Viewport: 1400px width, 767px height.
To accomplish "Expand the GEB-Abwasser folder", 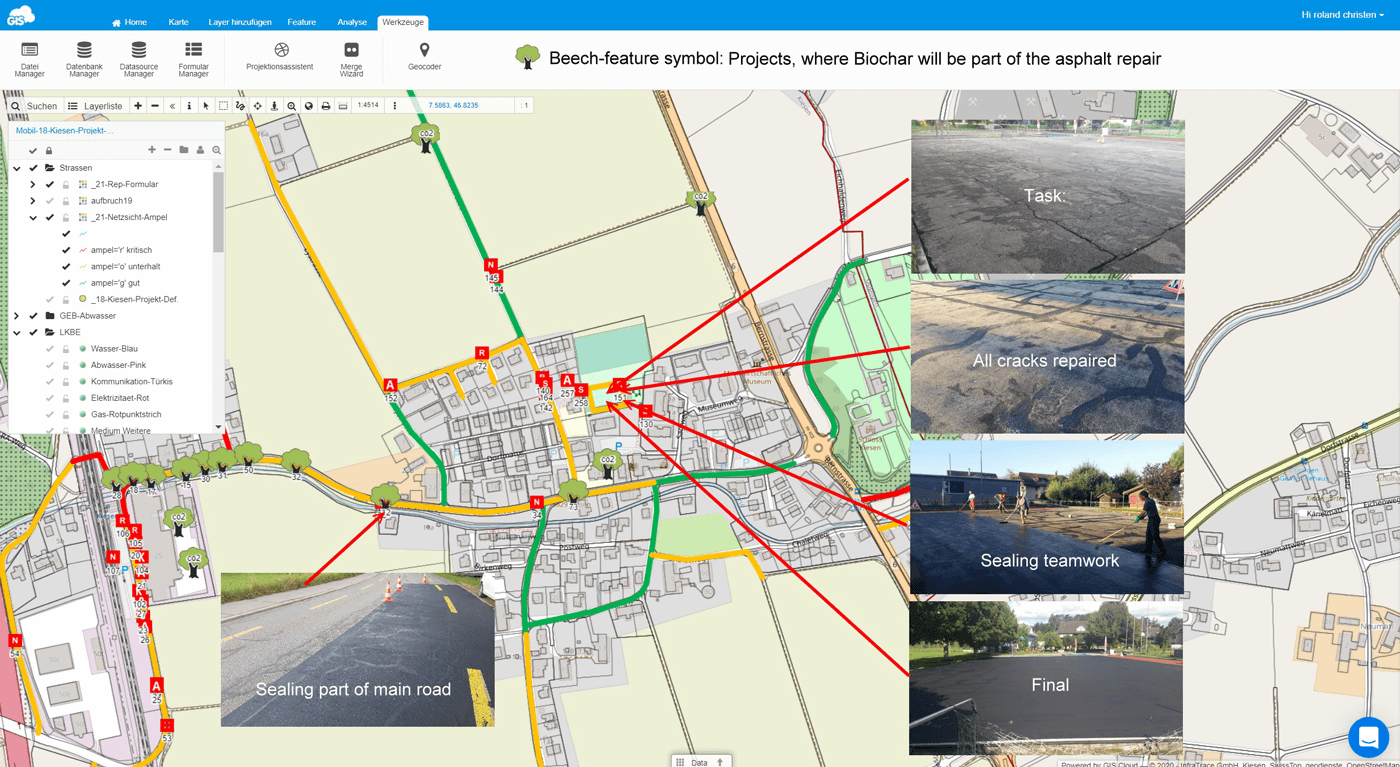I will (16, 316).
